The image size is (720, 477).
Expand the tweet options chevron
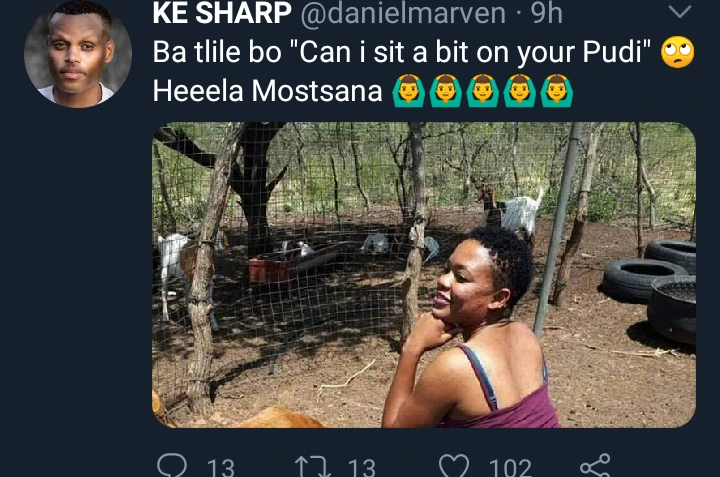tap(680, 13)
